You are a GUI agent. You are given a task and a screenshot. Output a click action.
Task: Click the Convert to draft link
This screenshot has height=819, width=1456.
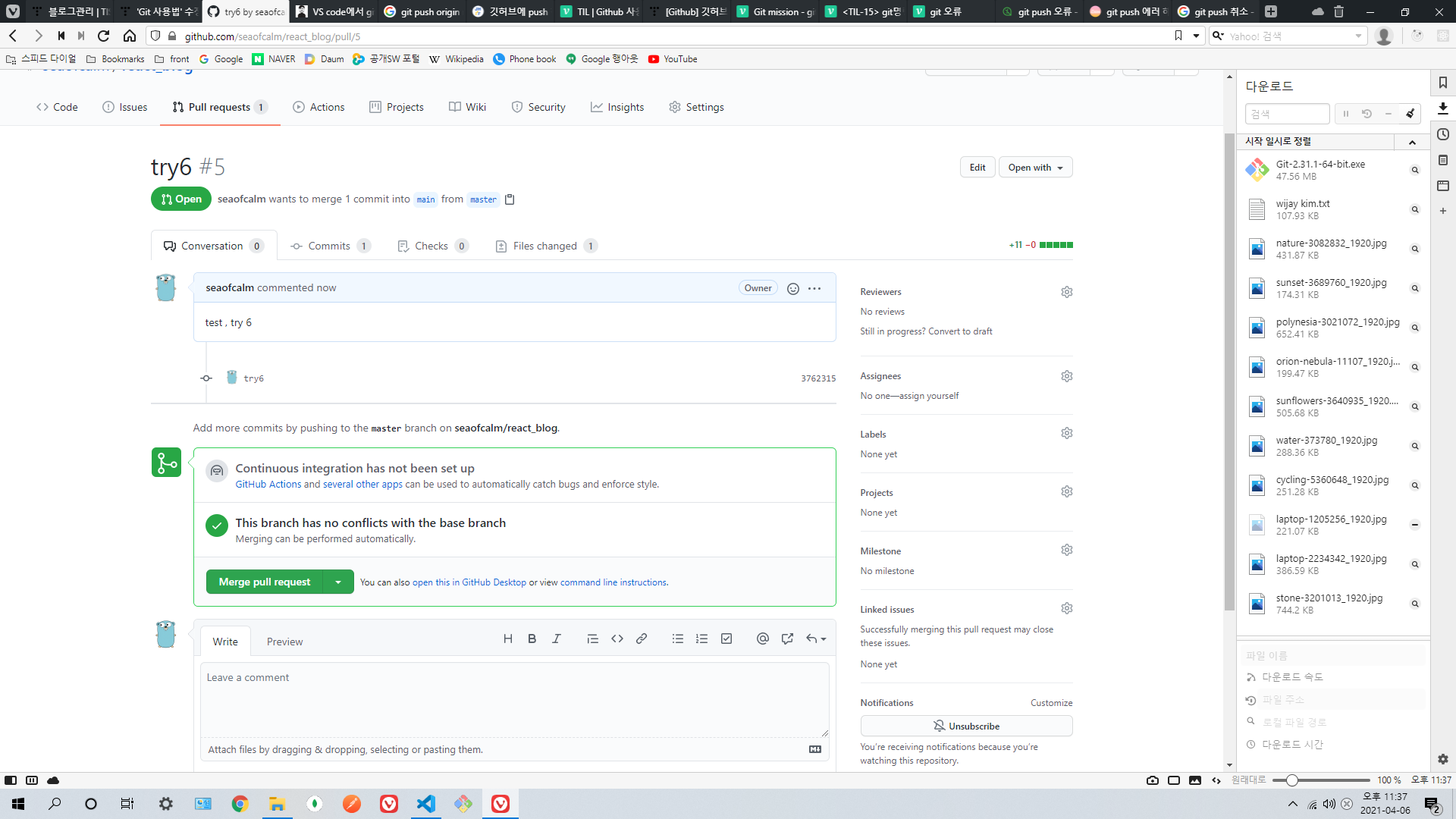pos(960,331)
